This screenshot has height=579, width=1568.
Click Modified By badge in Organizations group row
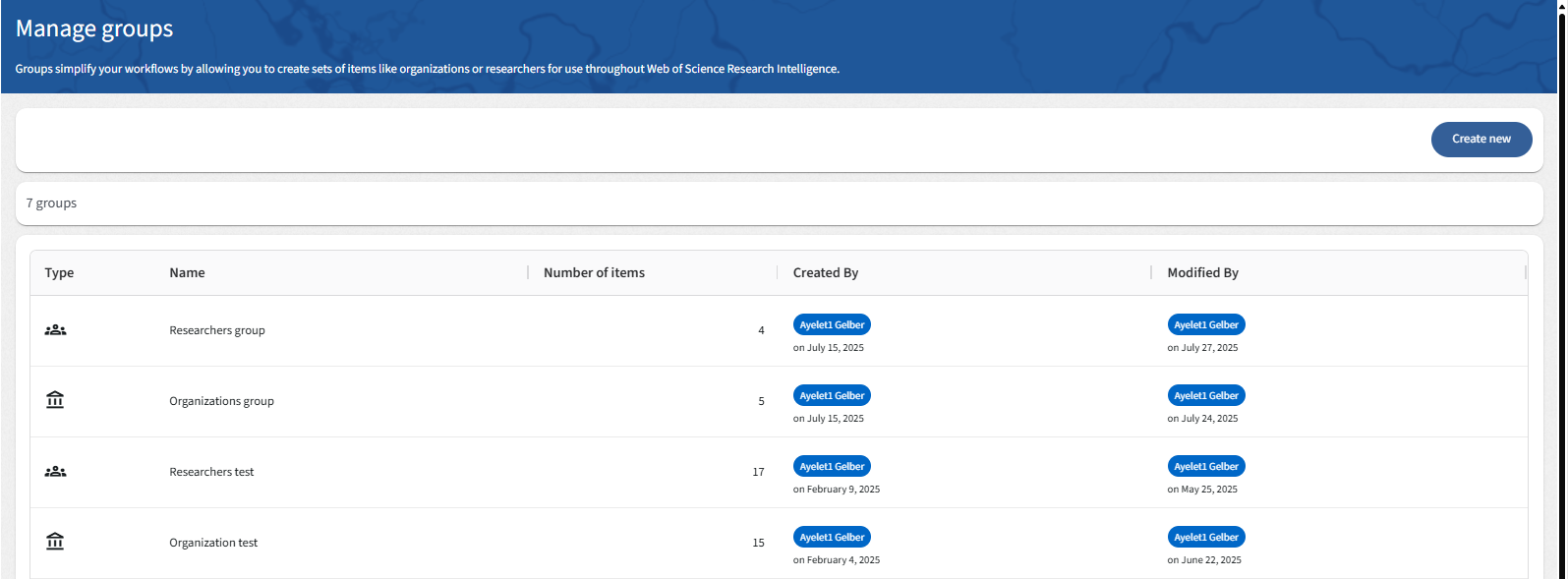[1206, 395]
